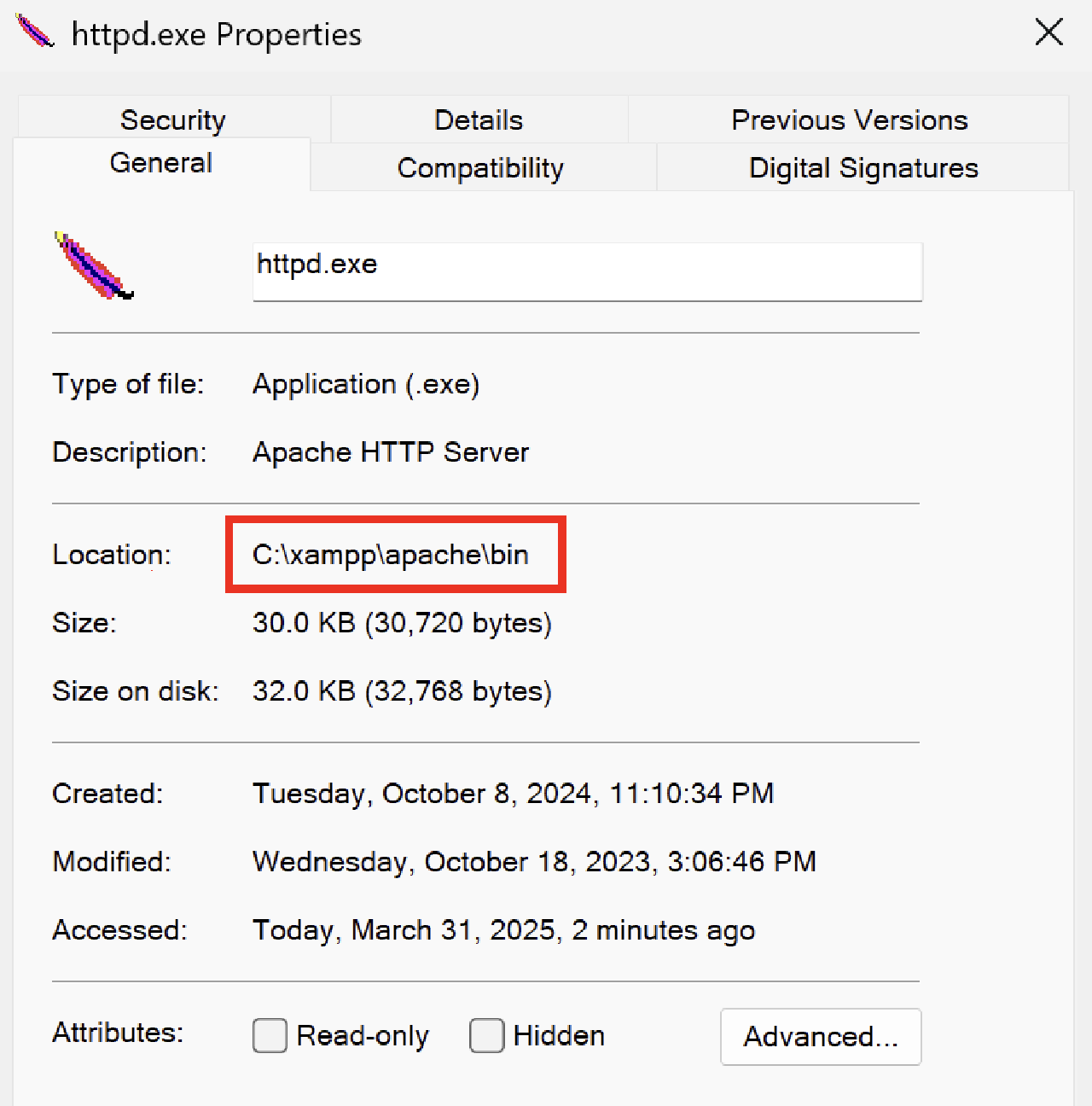Viewport: 1092px width, 1106px height.
Task: Select the General tab
Action: 161,163
